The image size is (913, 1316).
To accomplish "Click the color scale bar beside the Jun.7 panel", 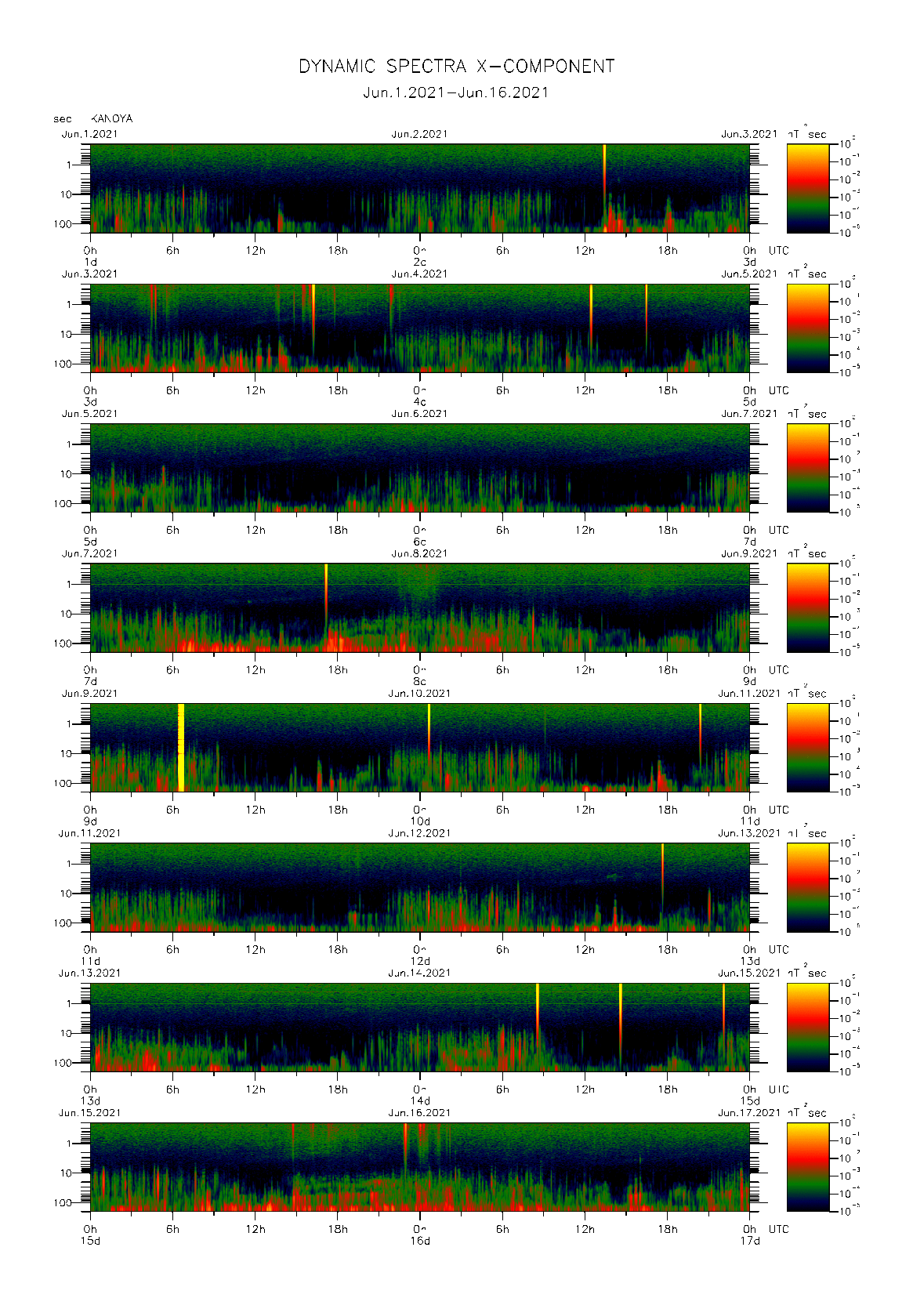I will (808, 607).
